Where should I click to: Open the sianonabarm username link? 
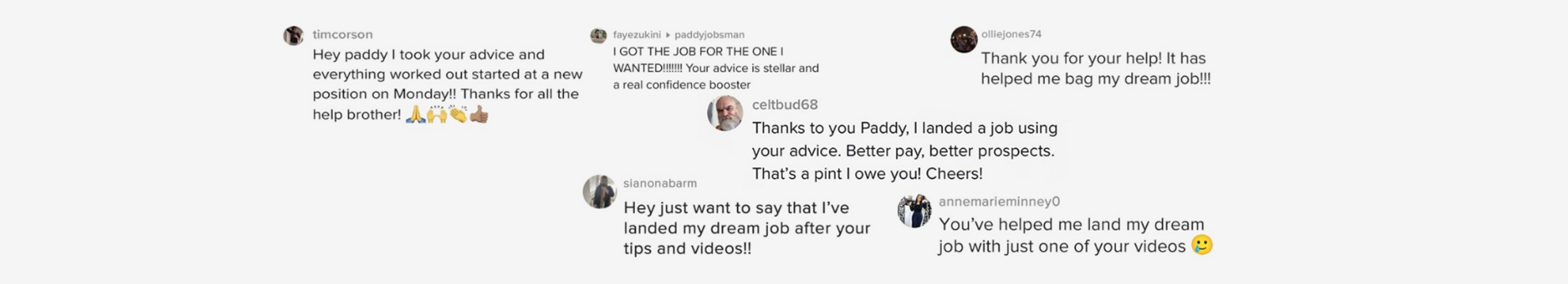[660, 183]
